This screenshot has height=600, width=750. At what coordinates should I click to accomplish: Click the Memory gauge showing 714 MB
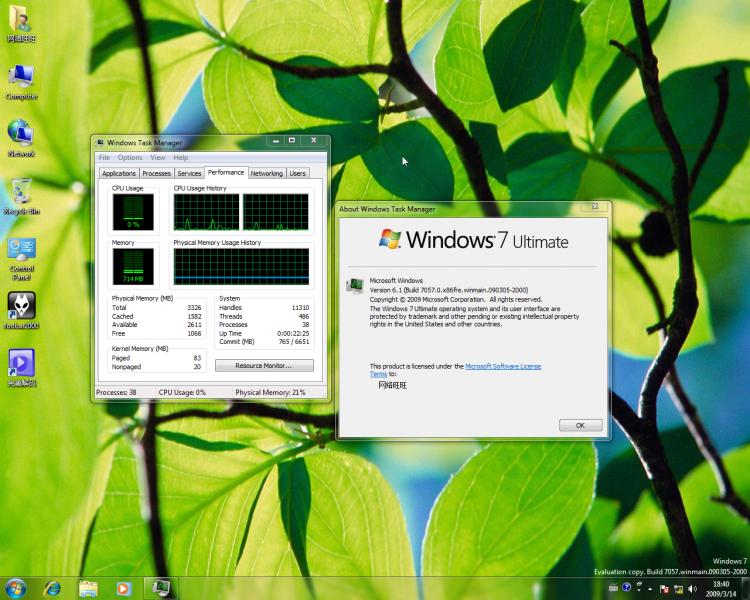(x=133, y=267)
